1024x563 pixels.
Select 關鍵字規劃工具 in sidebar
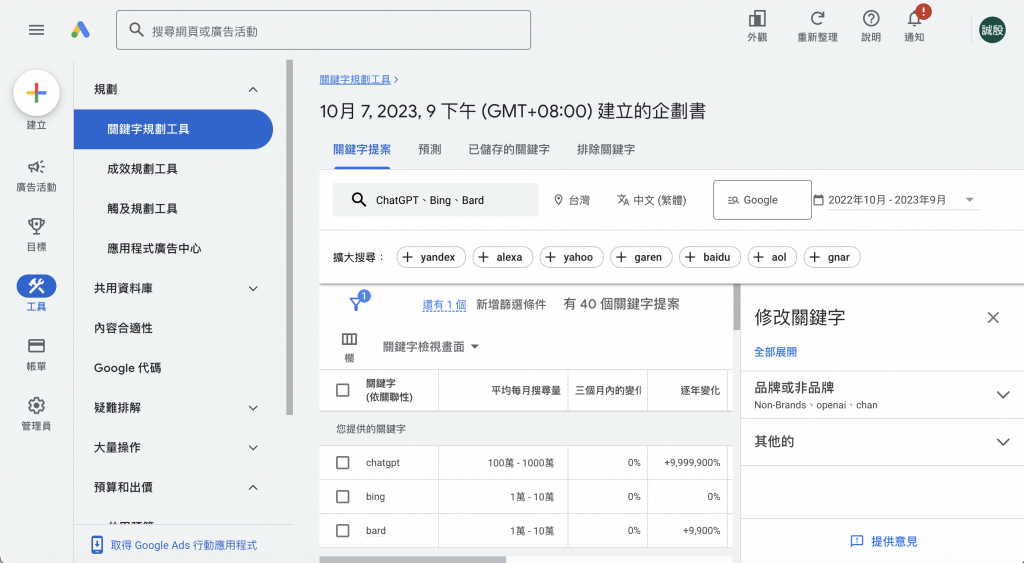[x=173, y=129]
